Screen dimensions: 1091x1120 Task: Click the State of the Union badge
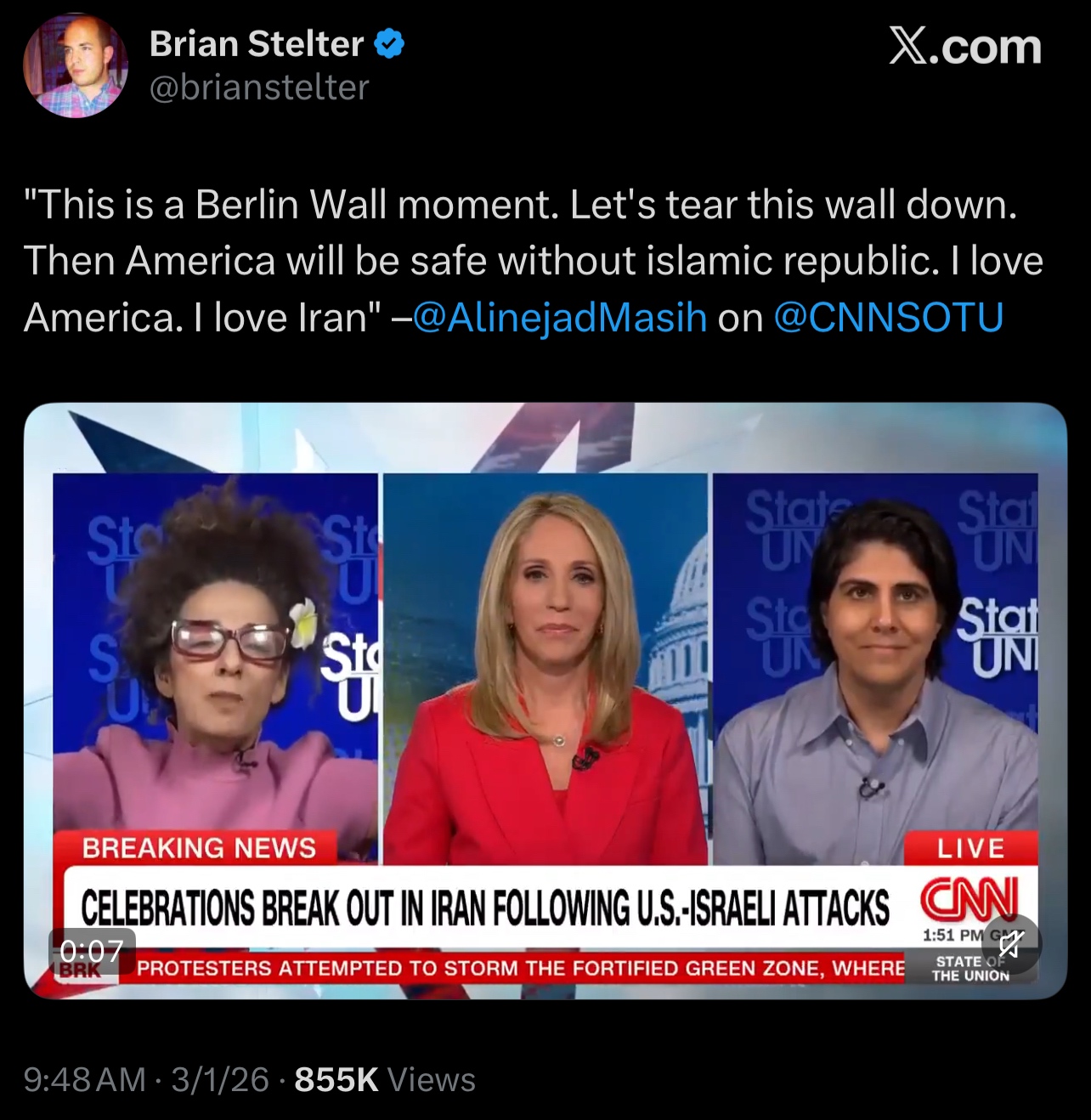coord(970,969)
